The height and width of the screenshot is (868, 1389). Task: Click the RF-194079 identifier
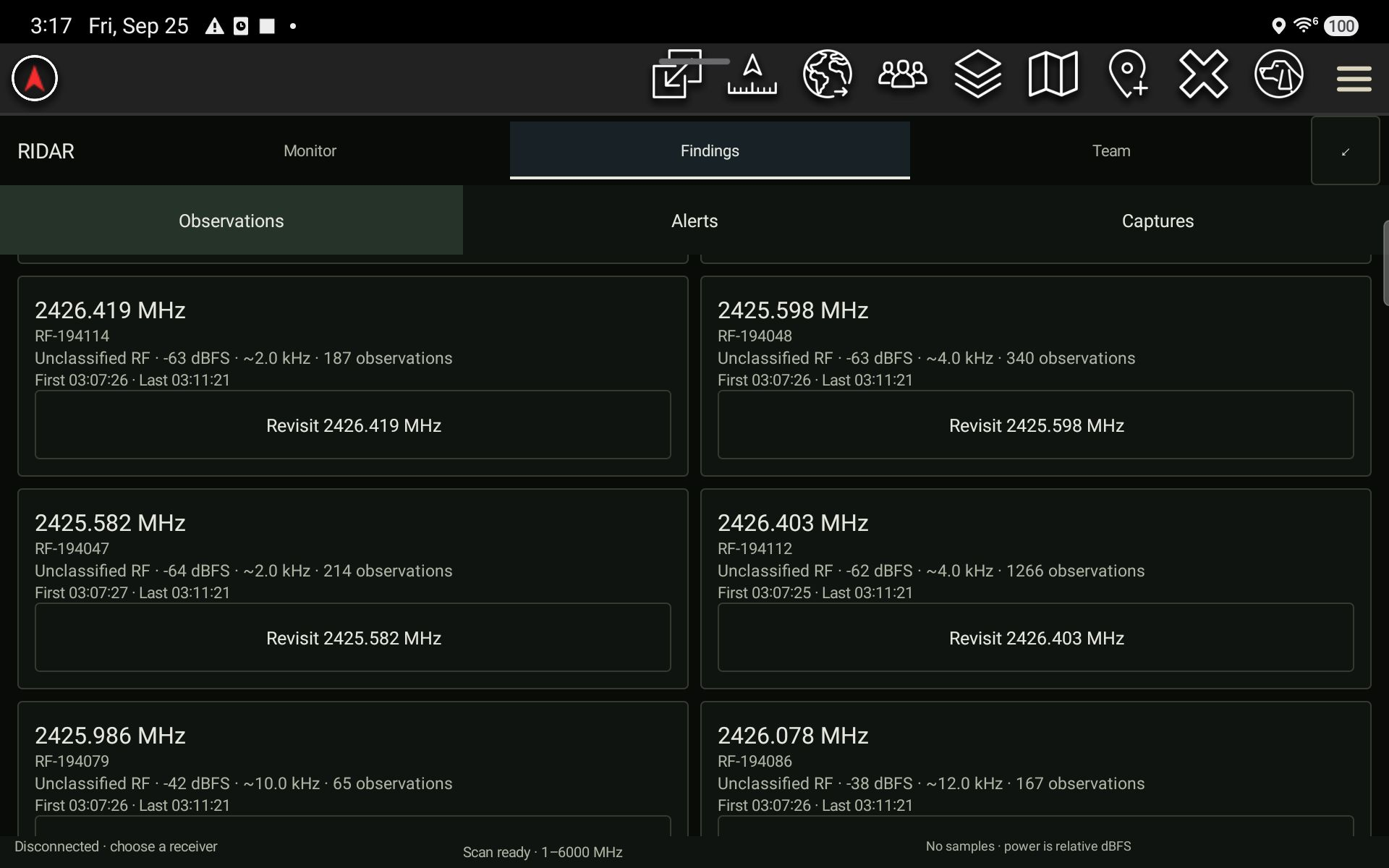coord(72,761)
